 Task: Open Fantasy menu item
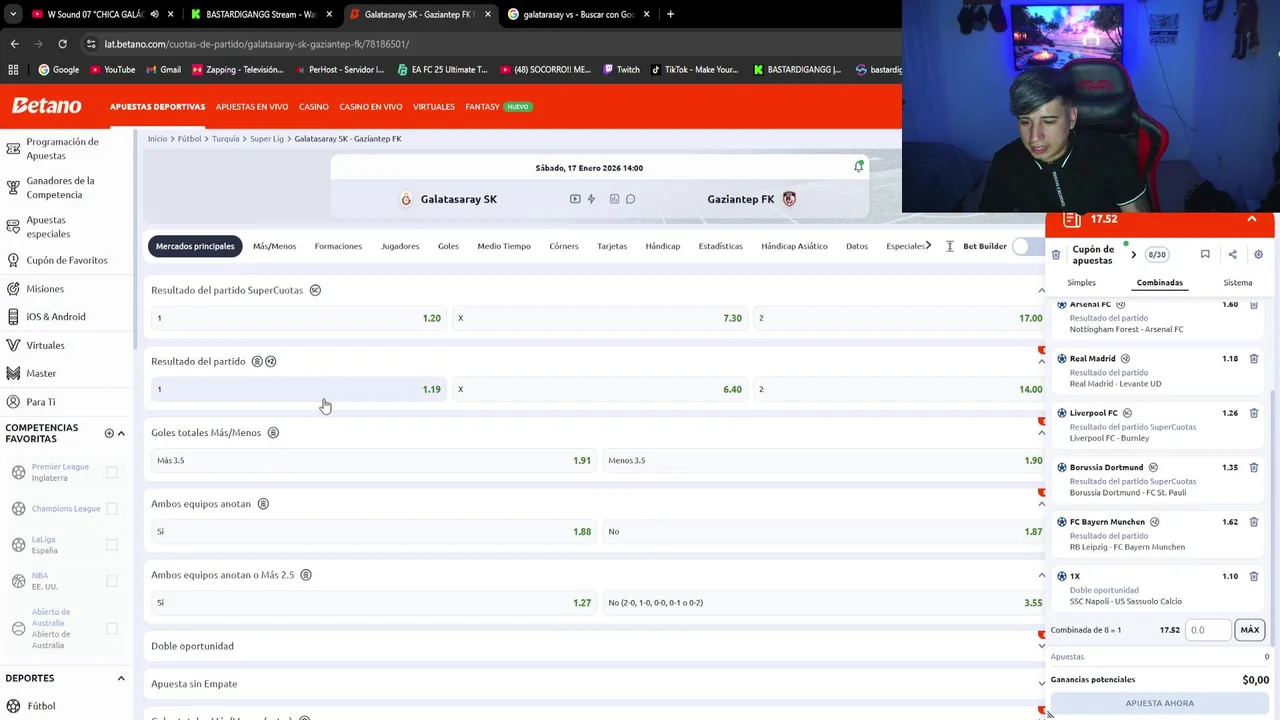(482, 107)
